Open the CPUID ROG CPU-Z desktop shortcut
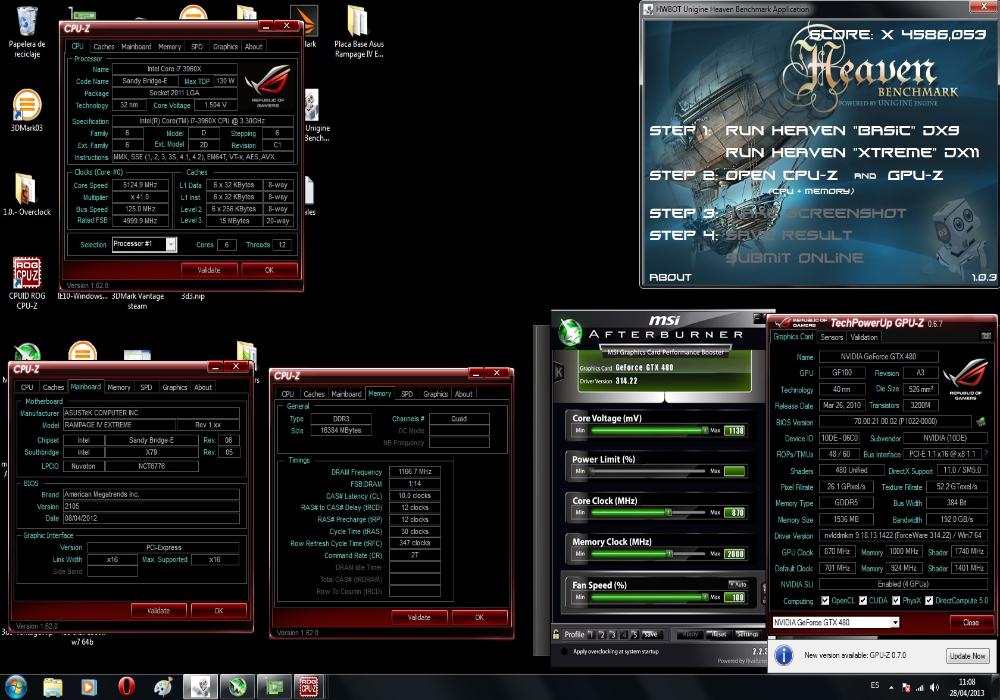The image size is (1000, 700). 27,282
